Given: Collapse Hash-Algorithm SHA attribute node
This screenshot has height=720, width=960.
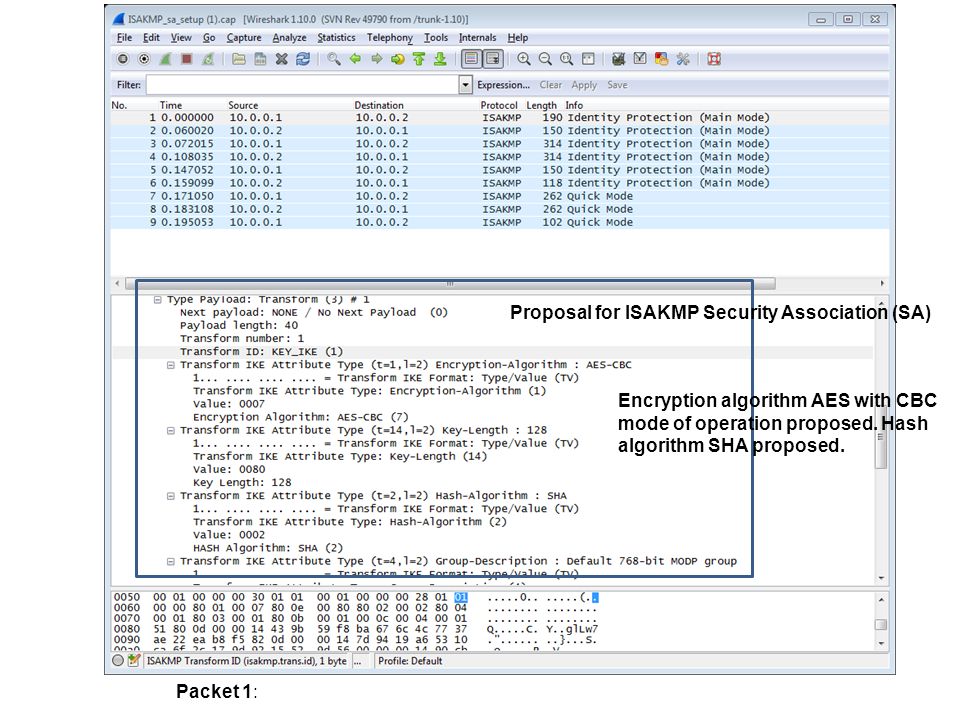Looking at the screenshot, I should [171, 496].
